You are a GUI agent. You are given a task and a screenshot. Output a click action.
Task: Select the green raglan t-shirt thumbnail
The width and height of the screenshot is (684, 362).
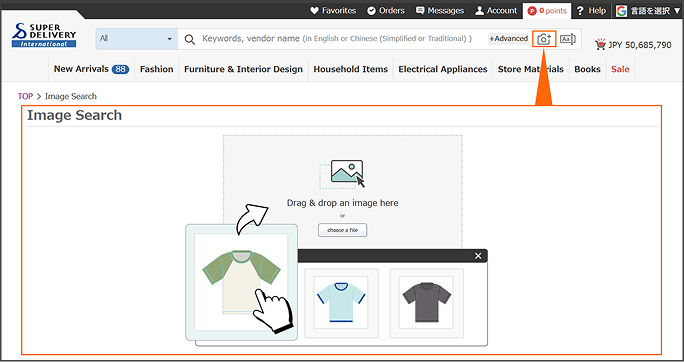241,282
